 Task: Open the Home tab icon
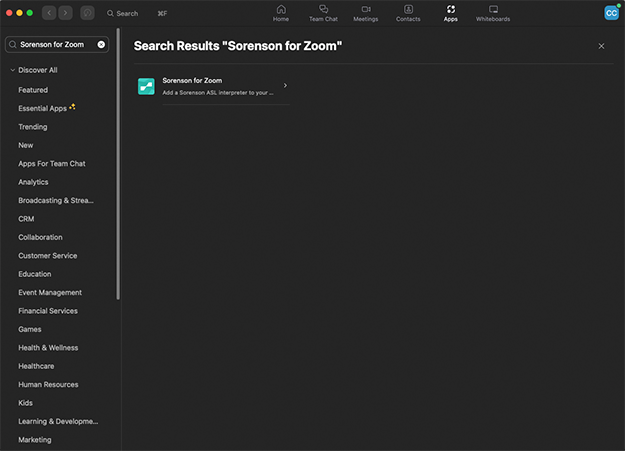pyautogui.click(x=281, y=9)
